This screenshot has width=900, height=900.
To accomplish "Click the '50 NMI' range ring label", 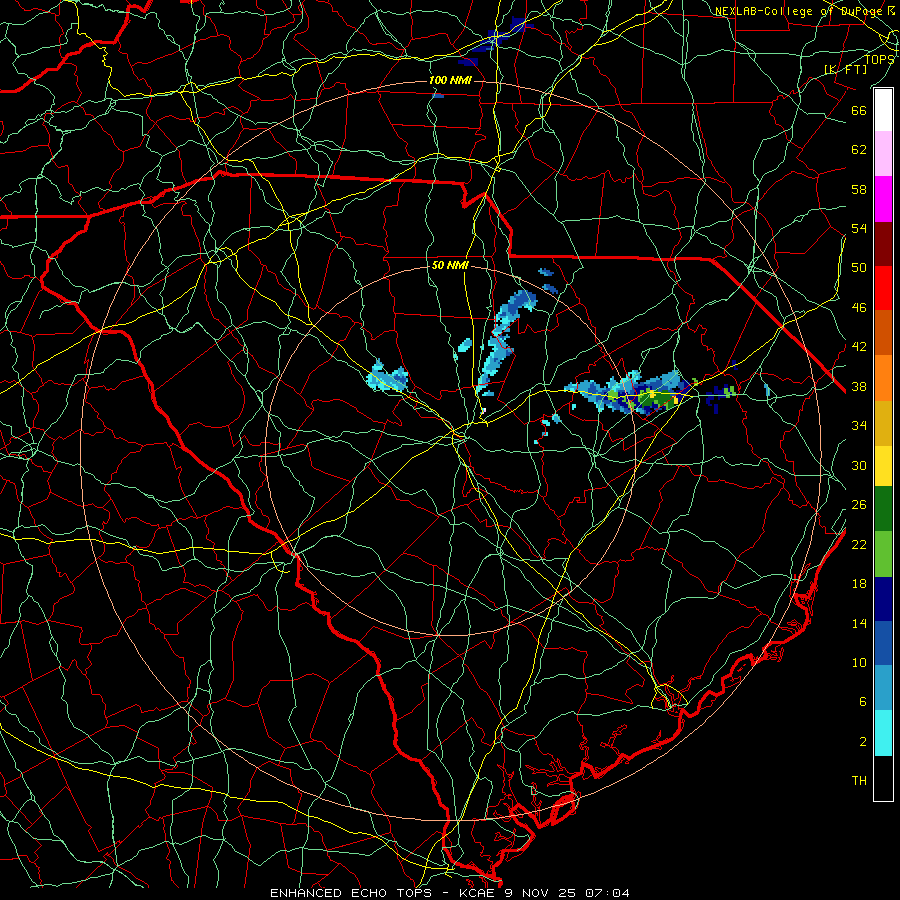I will (x=450, y=265).
